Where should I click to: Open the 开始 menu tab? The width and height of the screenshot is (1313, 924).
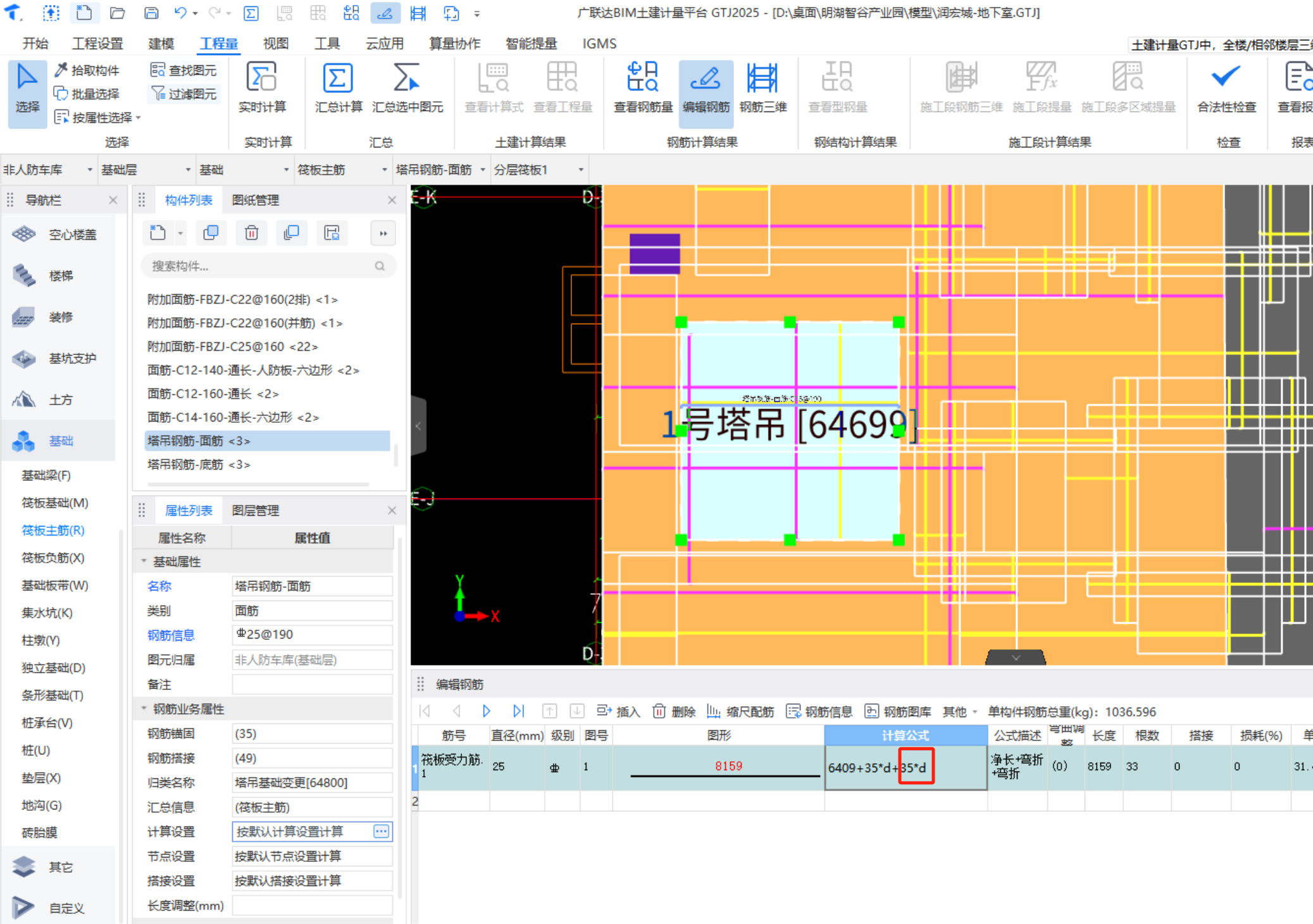click(x=35, y=43)
